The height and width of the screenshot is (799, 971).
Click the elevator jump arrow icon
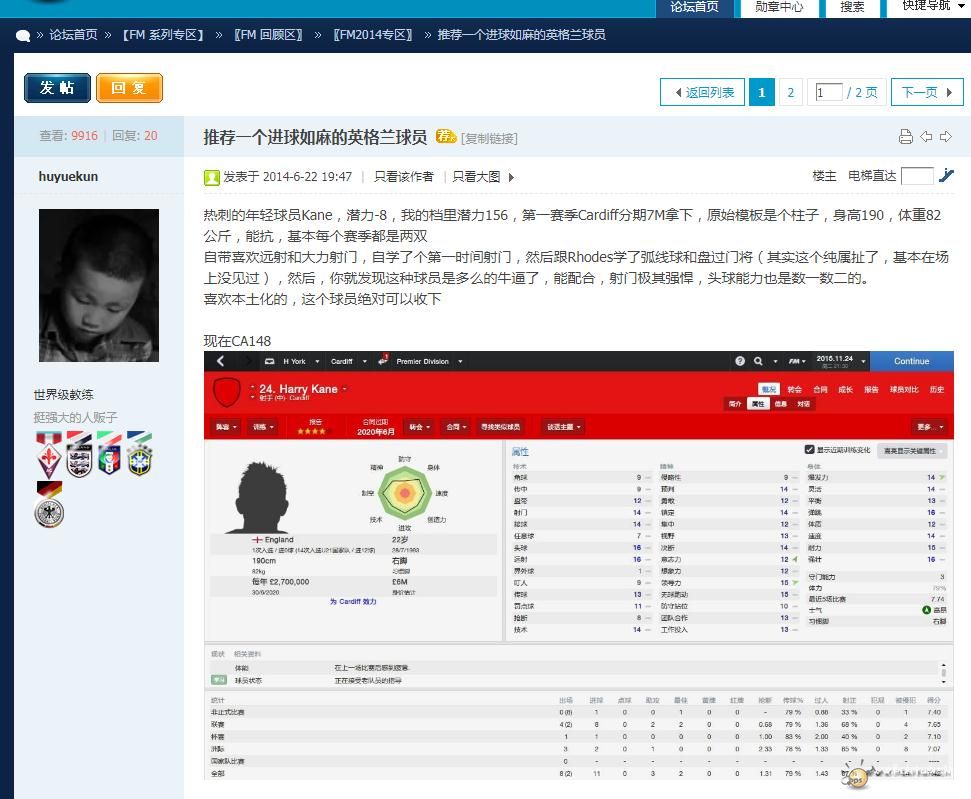coord(946,176)
